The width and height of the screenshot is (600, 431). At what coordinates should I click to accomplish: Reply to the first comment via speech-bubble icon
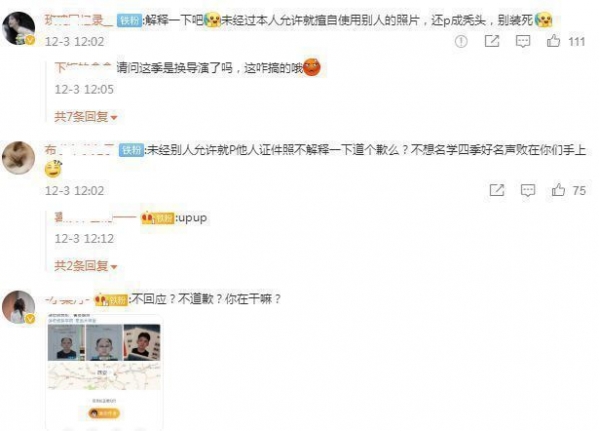point(523,41)
